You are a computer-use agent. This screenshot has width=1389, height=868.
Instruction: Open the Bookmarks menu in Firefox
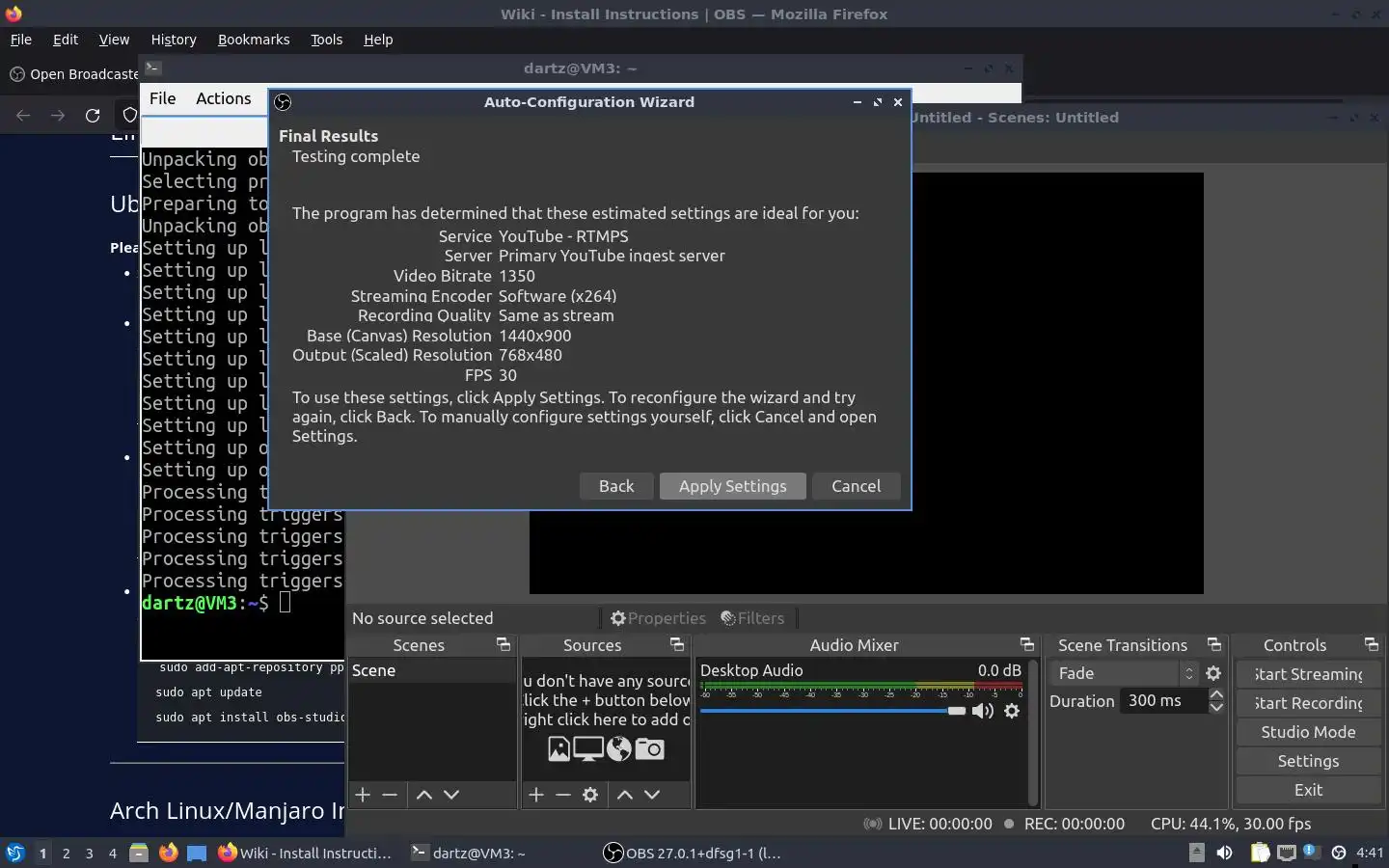254,40
